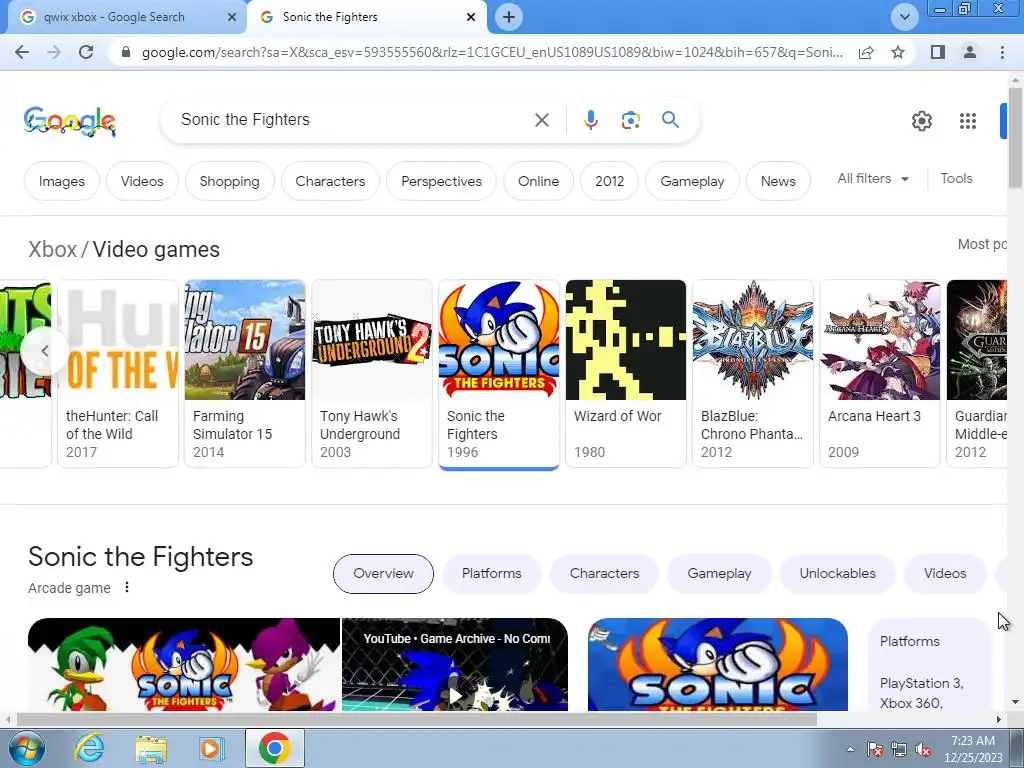The image size is (1024, 768).
Task: Select the Perspectives filter
Action: (441, 181)
